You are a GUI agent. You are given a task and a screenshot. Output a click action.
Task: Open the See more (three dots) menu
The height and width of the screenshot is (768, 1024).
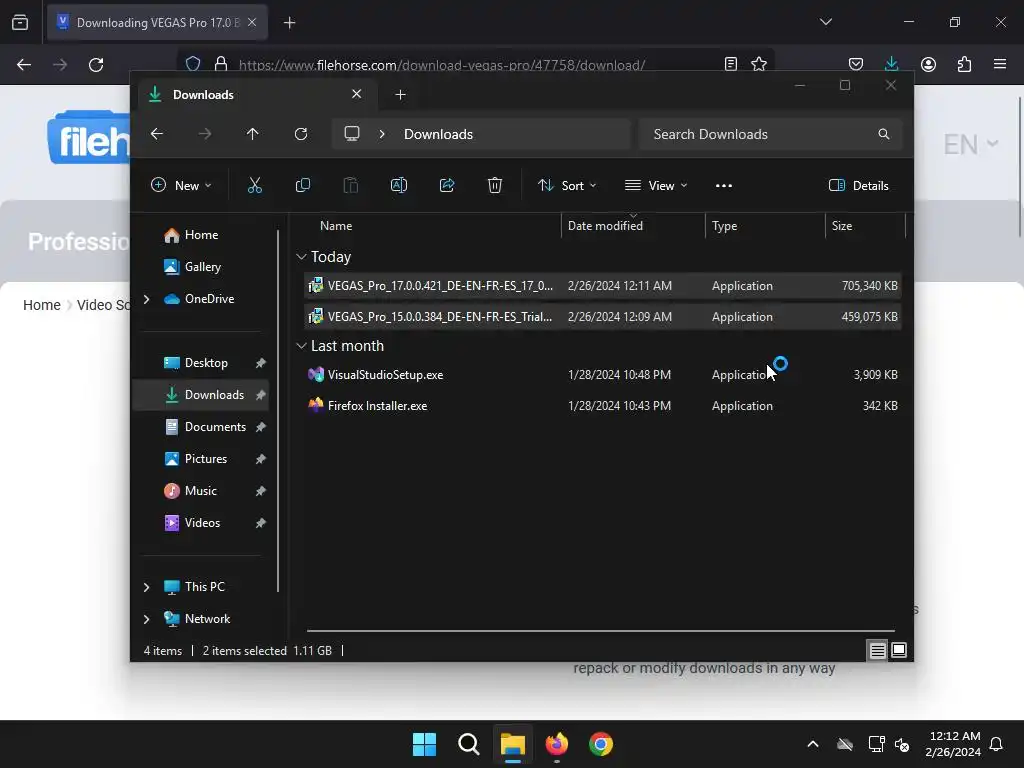pyautogui.click(x=724, y=185)
